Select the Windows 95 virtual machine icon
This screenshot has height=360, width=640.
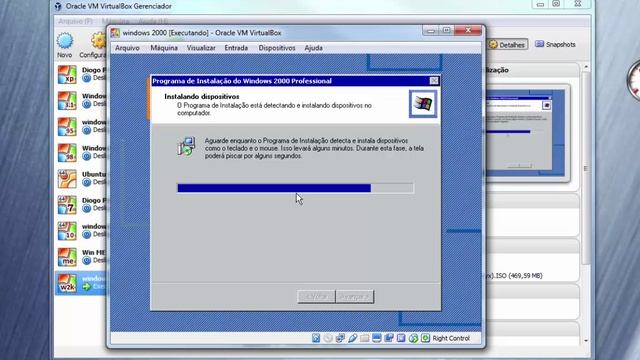point(67,127)
